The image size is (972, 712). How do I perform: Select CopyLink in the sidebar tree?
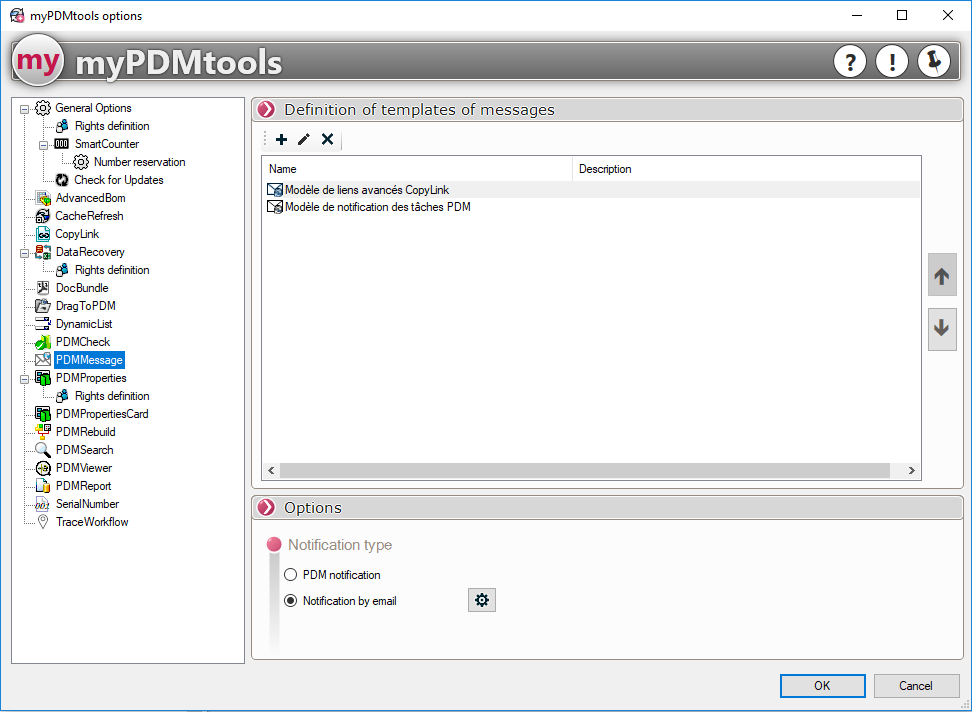(x=77, y=234)
